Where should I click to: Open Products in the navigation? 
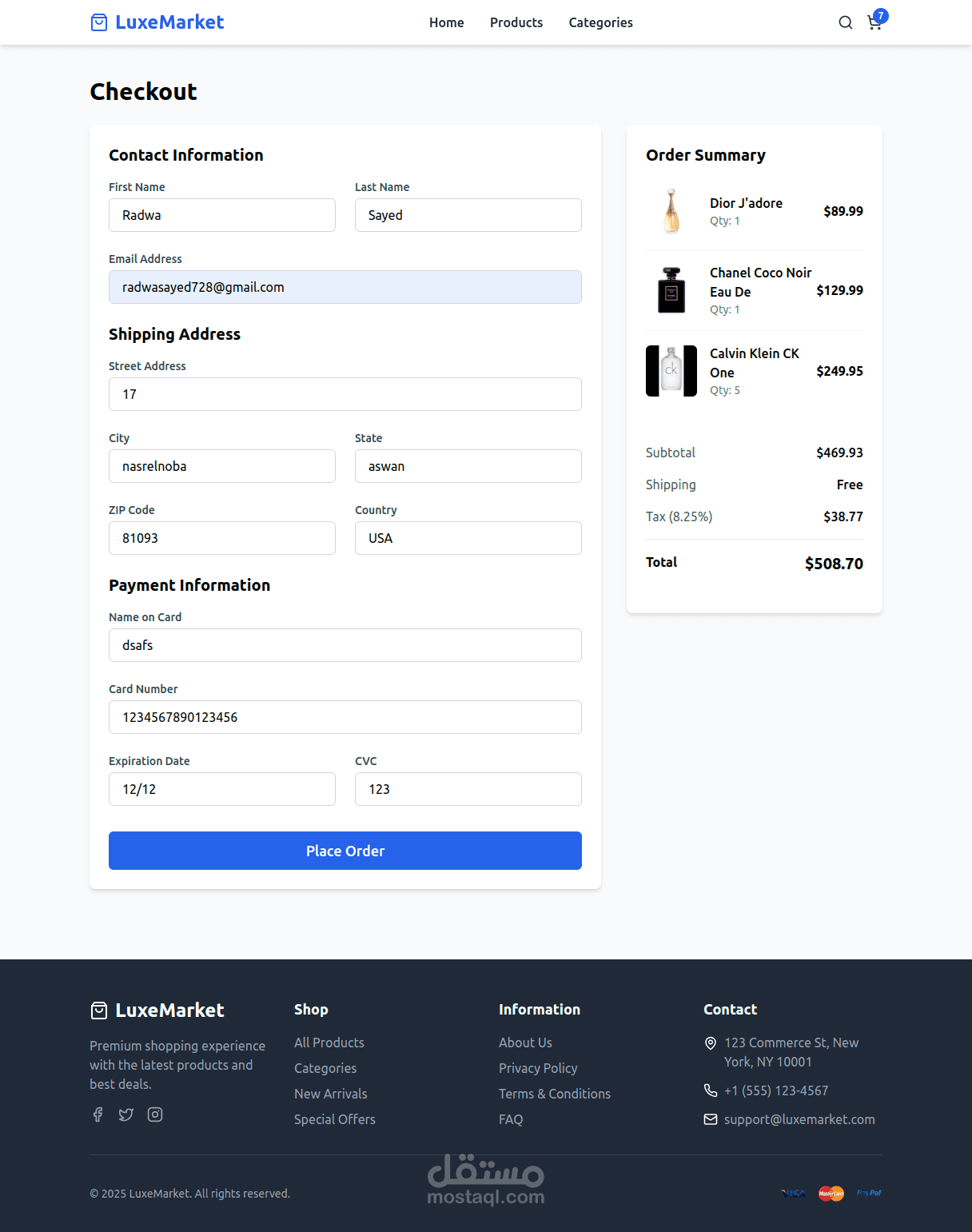point(516,22)
